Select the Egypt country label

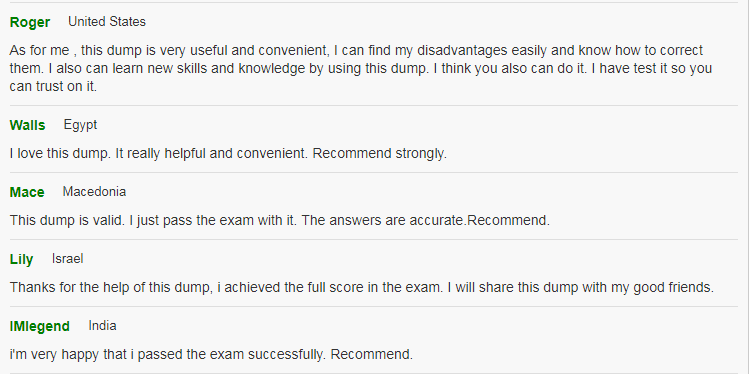click(x=80, y=125)
